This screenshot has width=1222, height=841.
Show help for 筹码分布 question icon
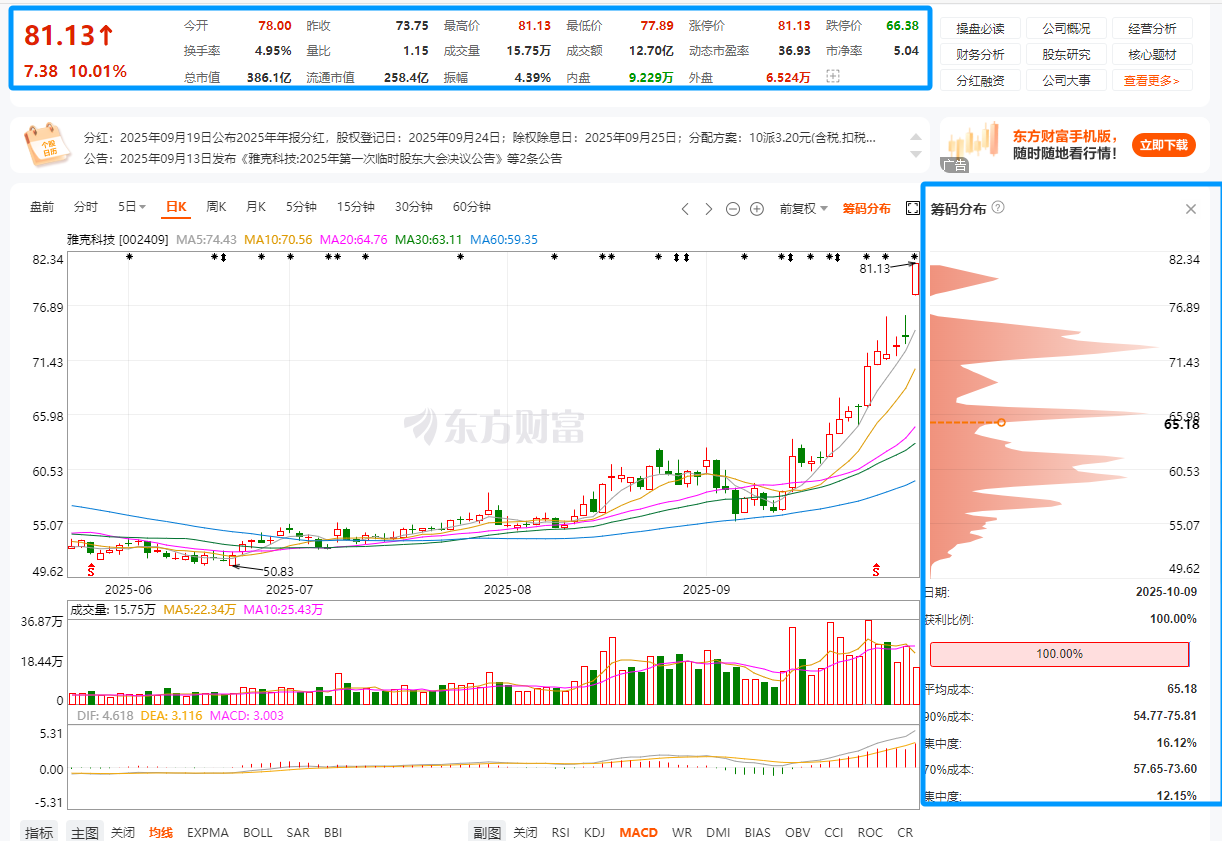(x=998, y=208)
